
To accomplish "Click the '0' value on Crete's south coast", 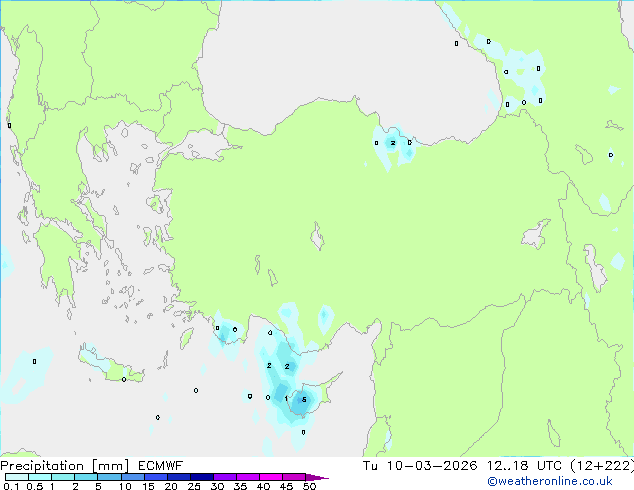I will 124,379.
